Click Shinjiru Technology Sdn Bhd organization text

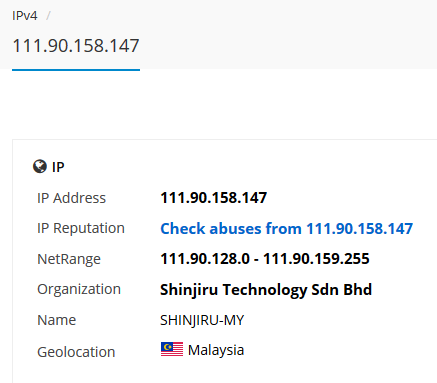point(266,290)
